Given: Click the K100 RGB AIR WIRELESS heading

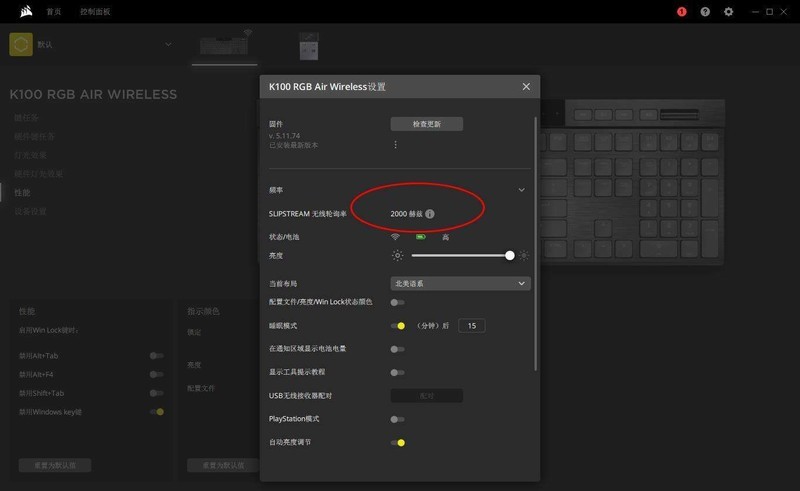Looking at the screenshot, I should [x=93, y=94].
